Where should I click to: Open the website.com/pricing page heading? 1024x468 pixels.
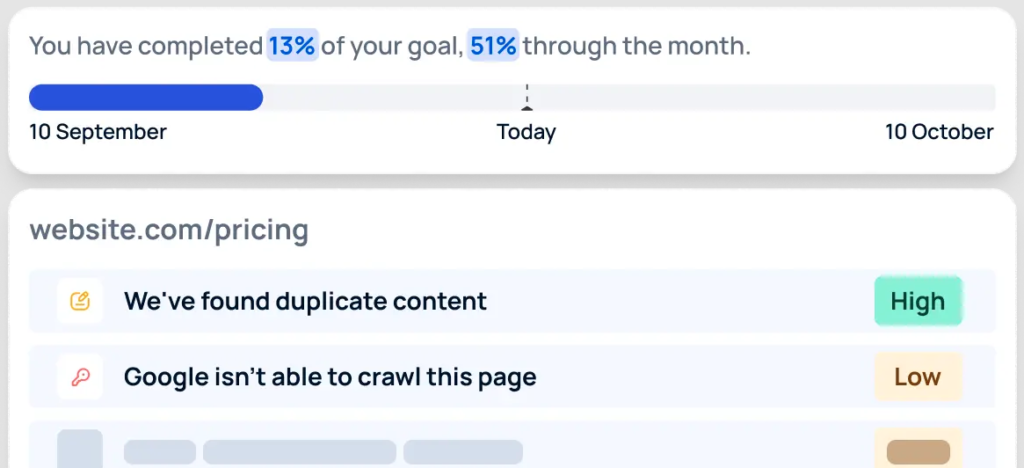tap(169, 230)
